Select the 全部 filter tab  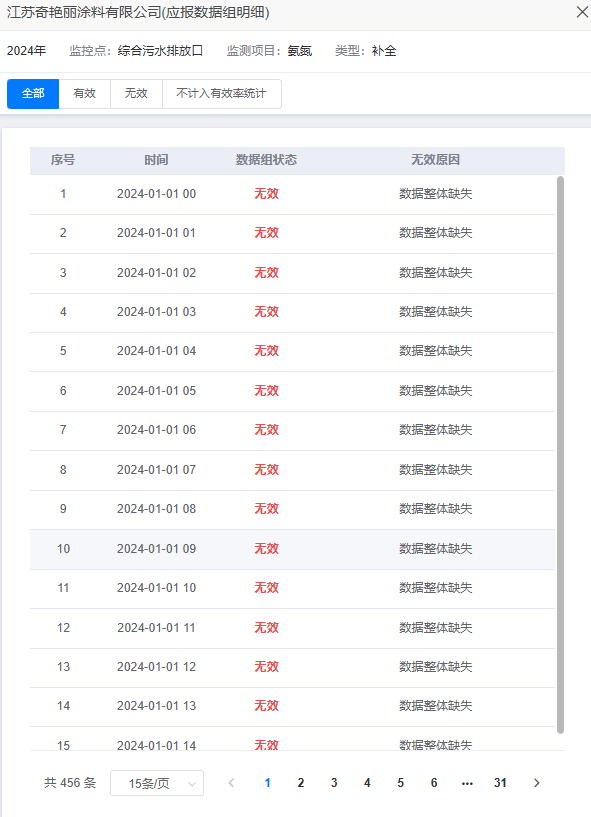pos(33,94)
